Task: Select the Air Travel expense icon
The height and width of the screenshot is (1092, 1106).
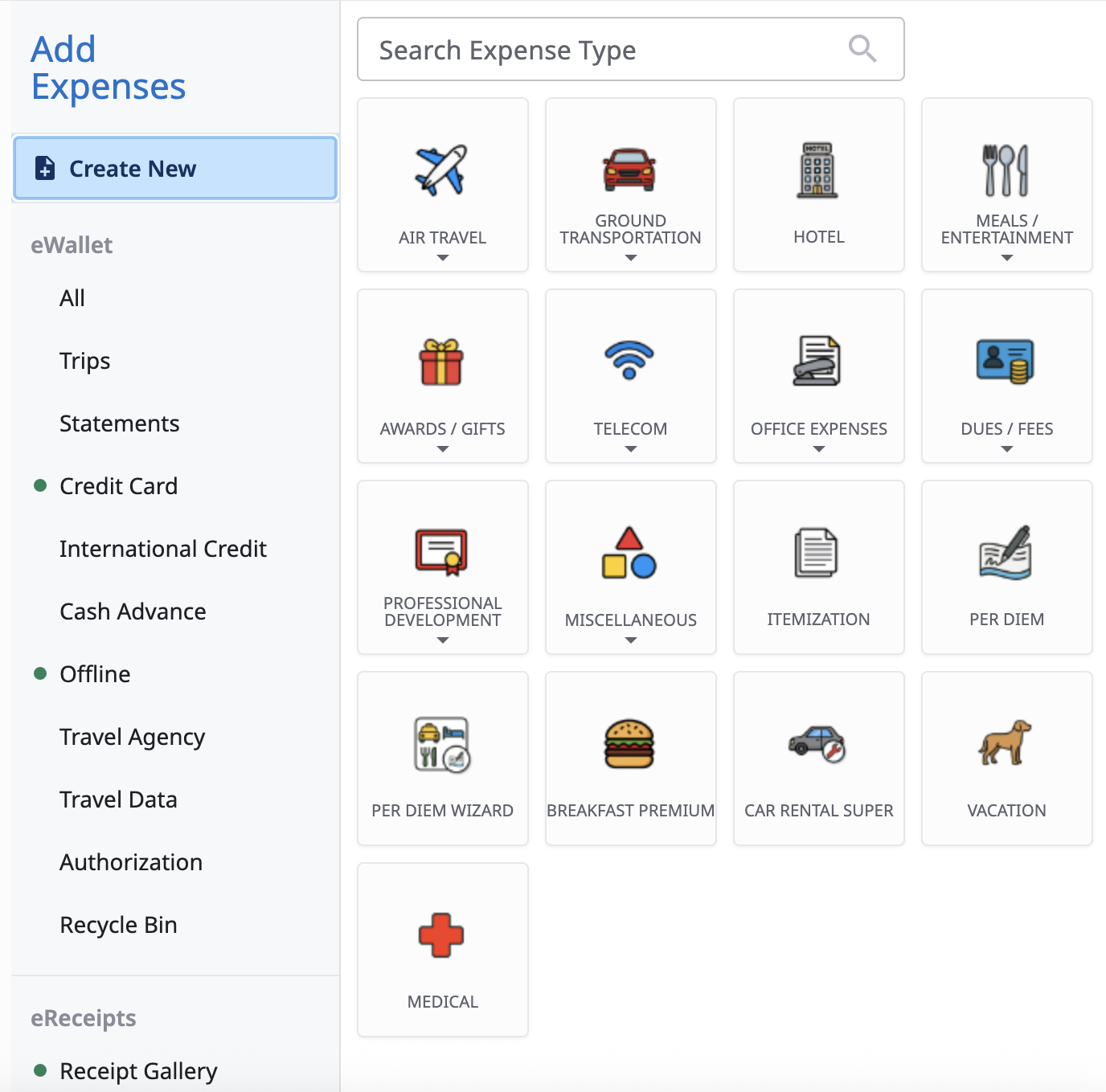Action: [442, 170]
